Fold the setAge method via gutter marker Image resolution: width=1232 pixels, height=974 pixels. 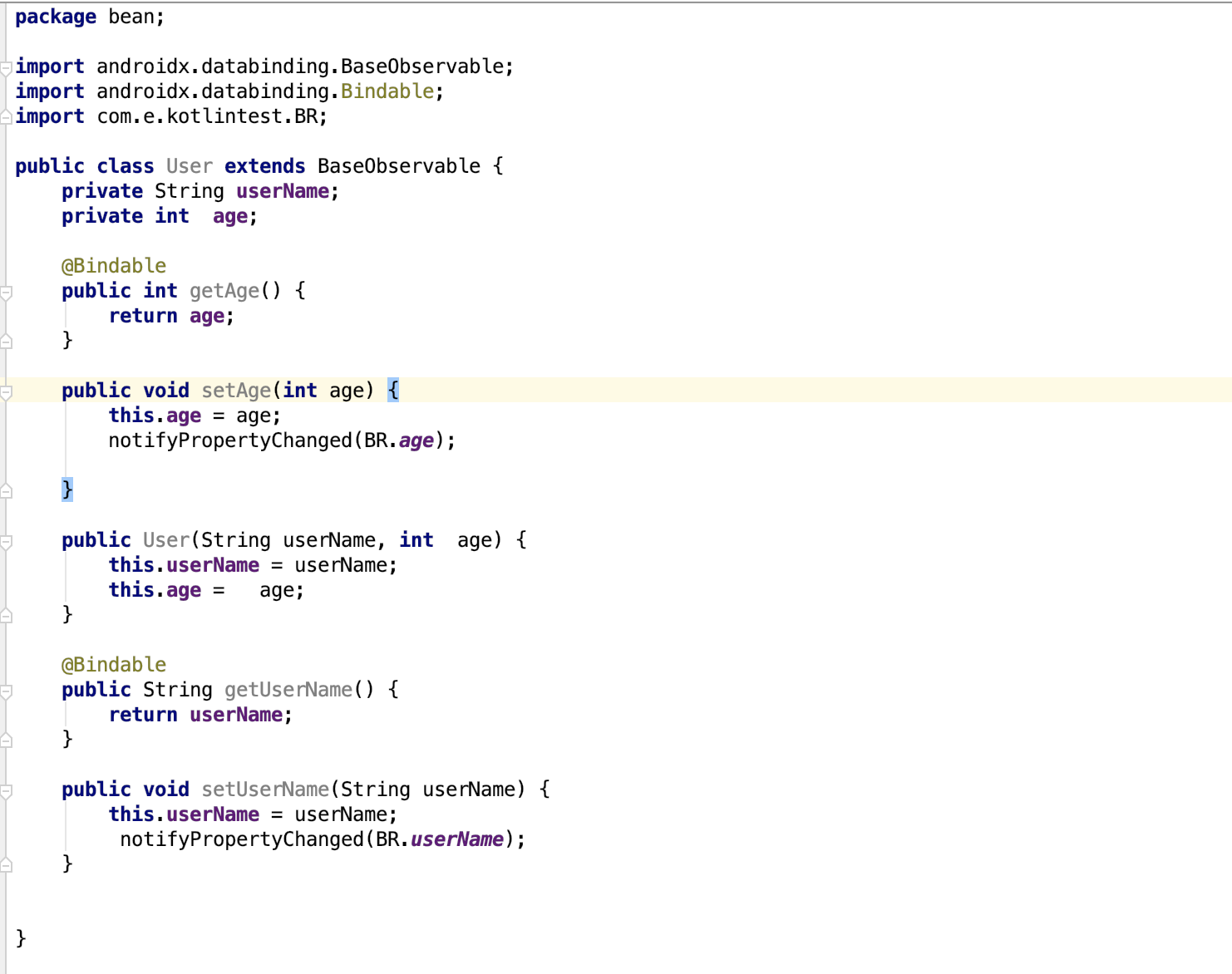(6, 391)
